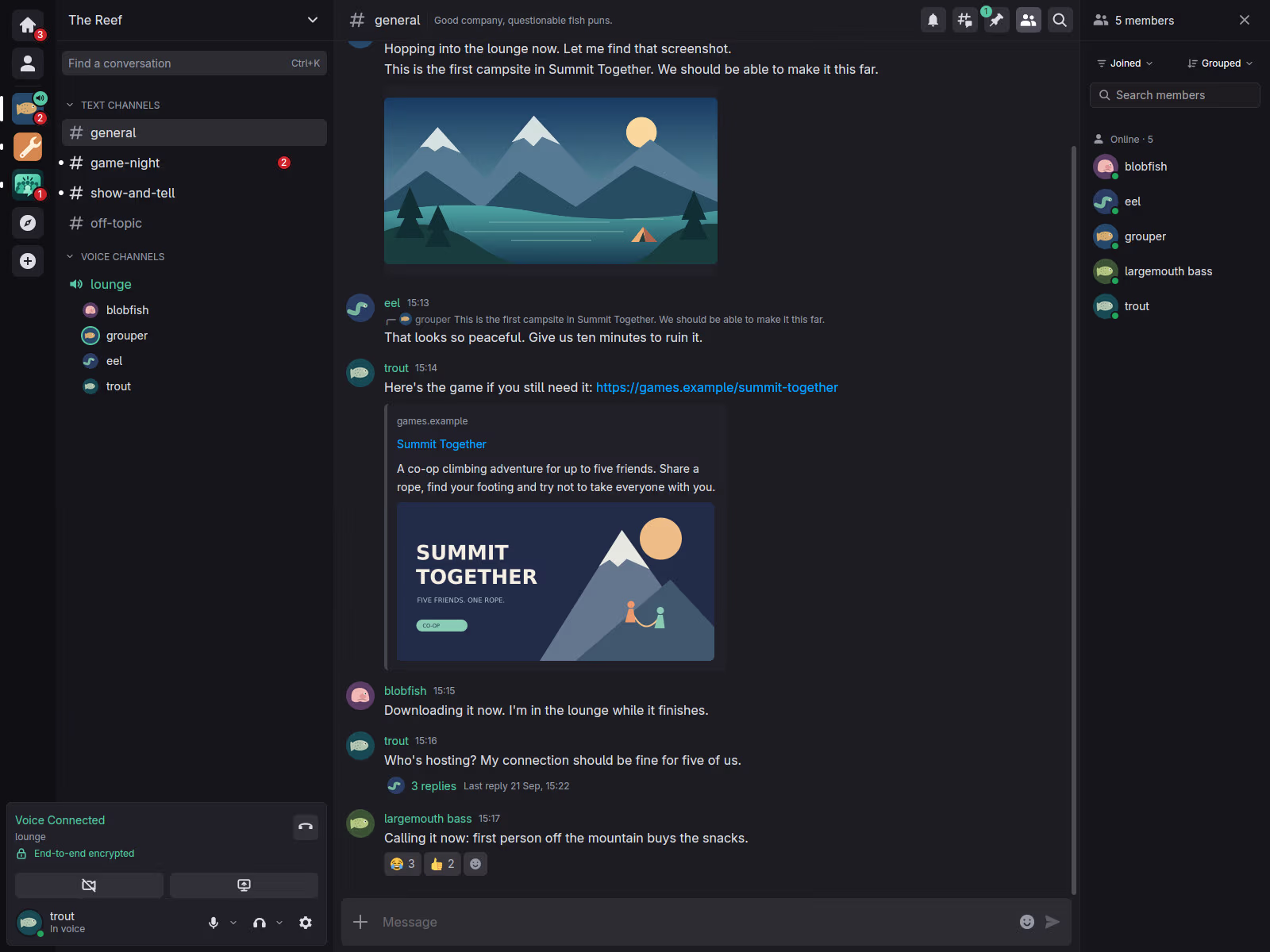Screen dimensions: 1270x952
Task: Turn on camera in voice panel
Action: (x=89, y=885)
